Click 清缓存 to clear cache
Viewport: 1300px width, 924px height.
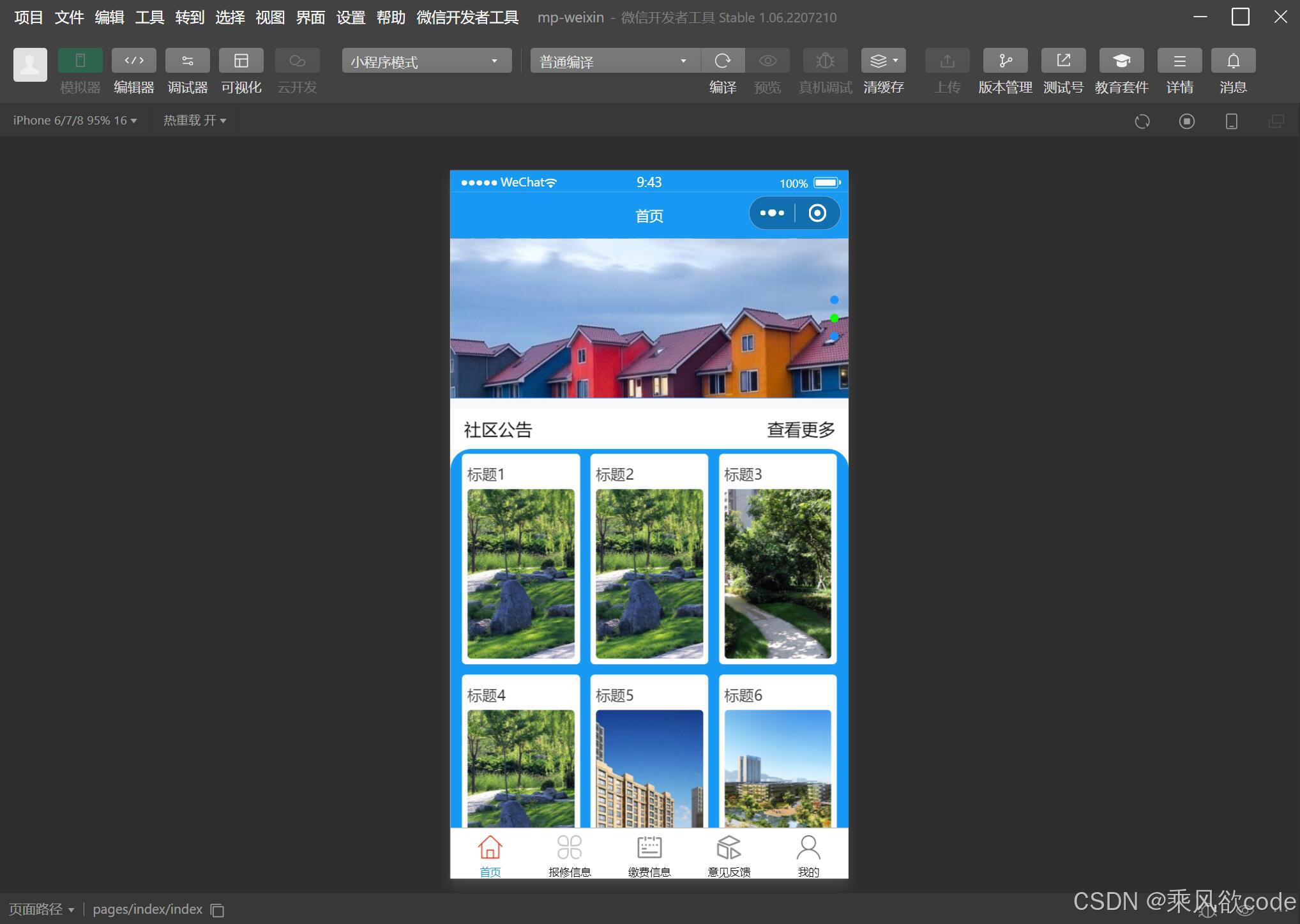[879, 61]
